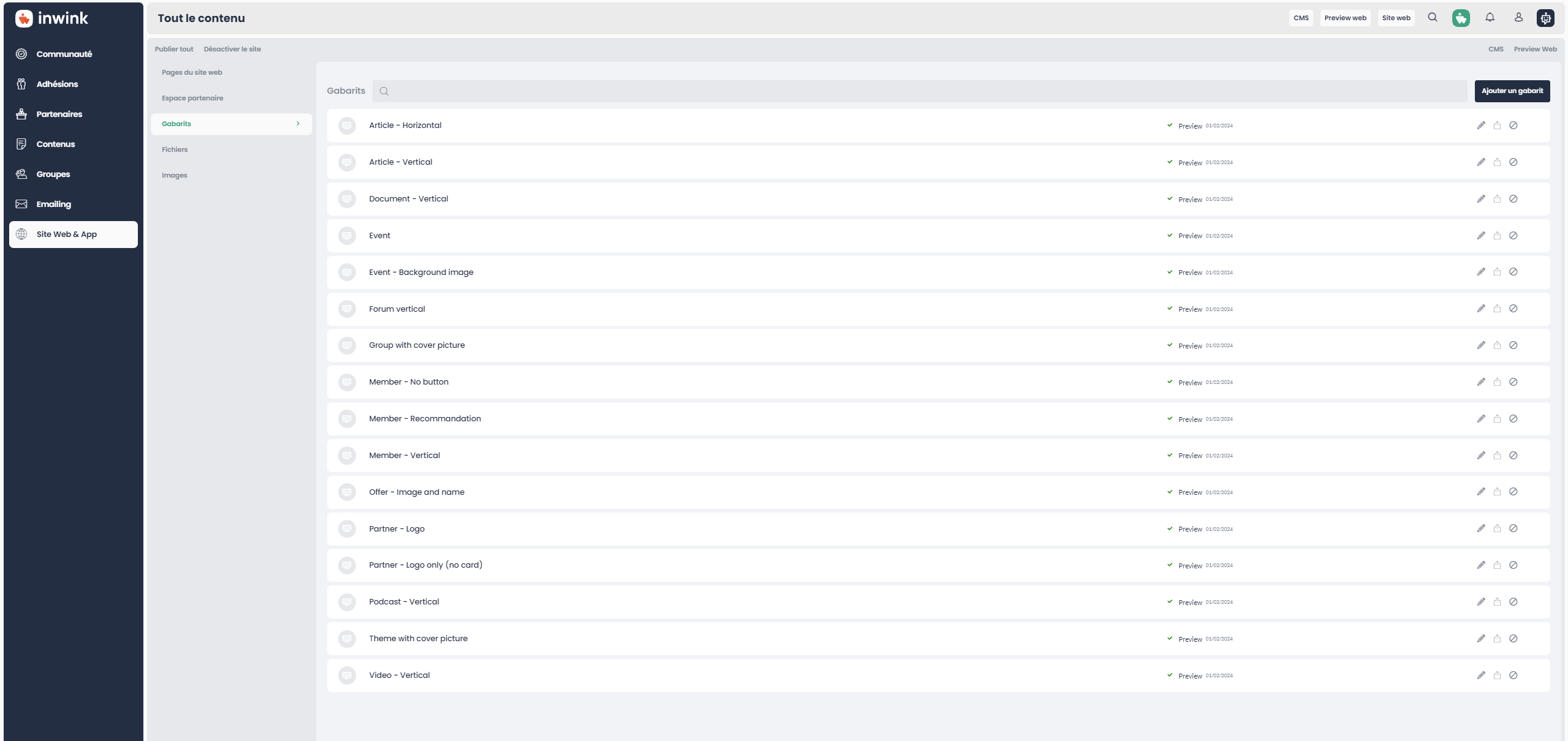Click the publish icon for Partner - Logo
This screenshot has height=741, width=1568.
[1497, 528]
